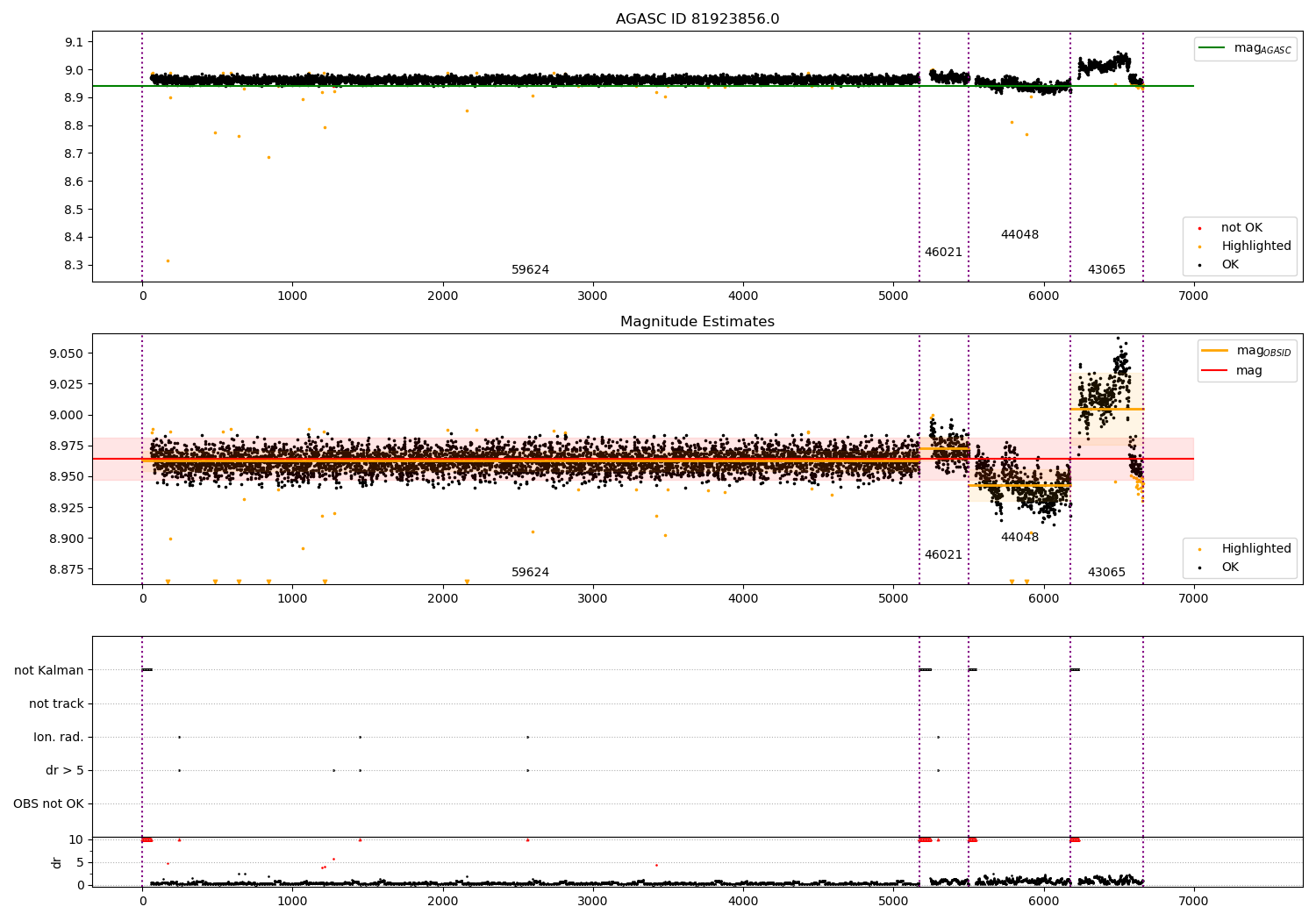Click the 44048 observation label in top plot

[x=1019, y=235]
